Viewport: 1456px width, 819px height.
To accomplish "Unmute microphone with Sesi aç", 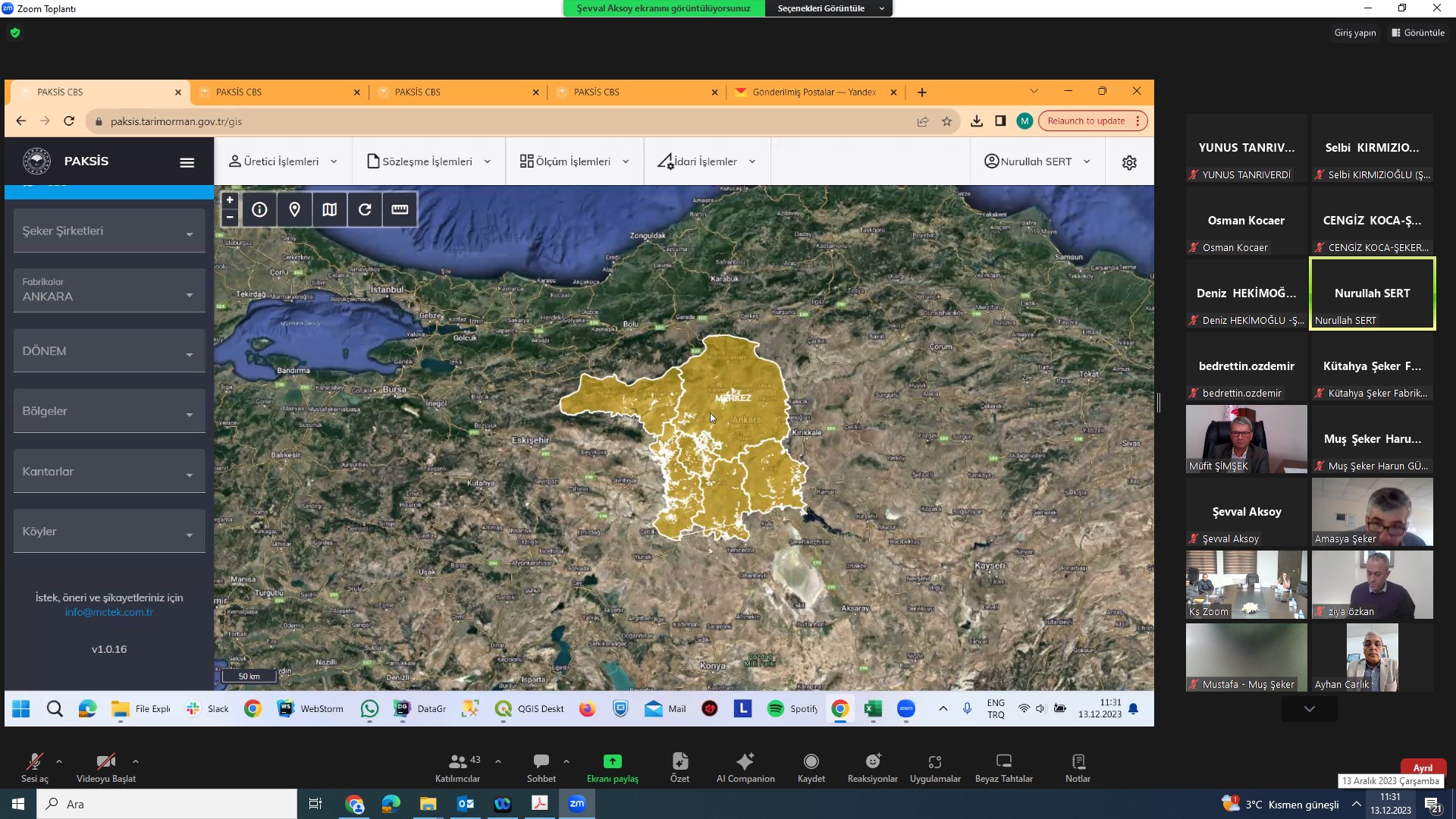I will click(x=34, y=767).
